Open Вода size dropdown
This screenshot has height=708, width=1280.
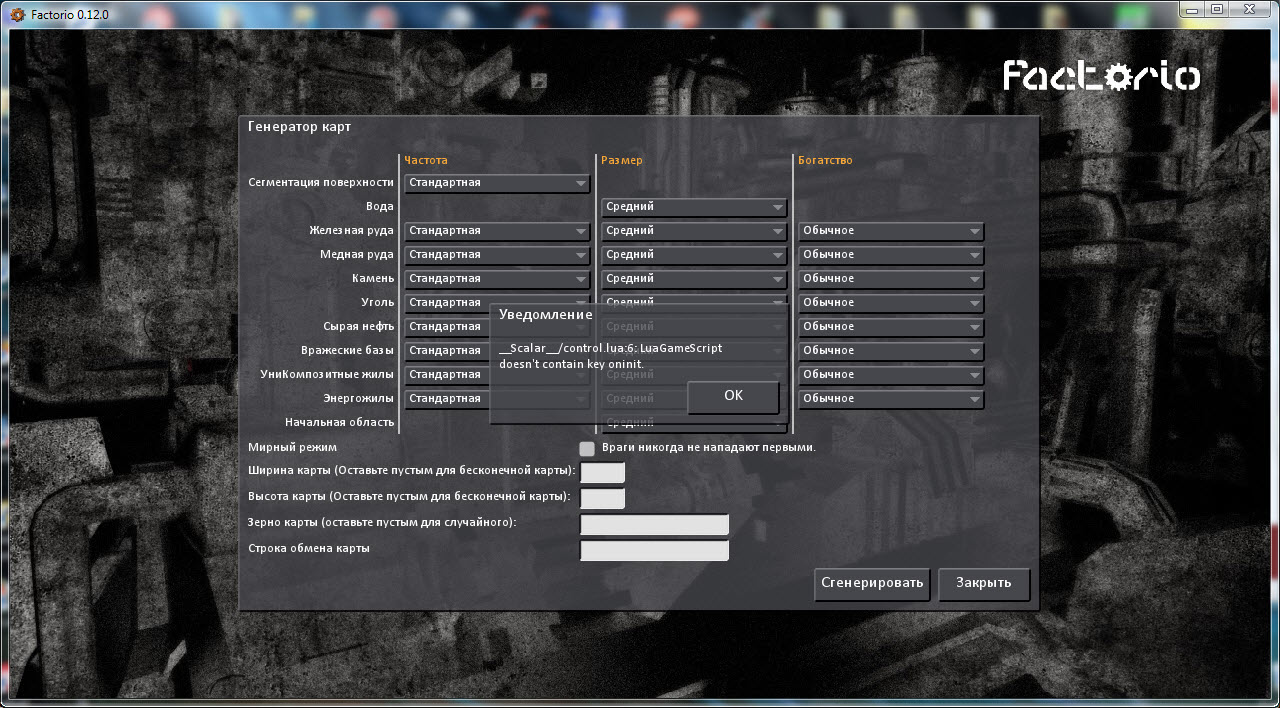point(694,207)
